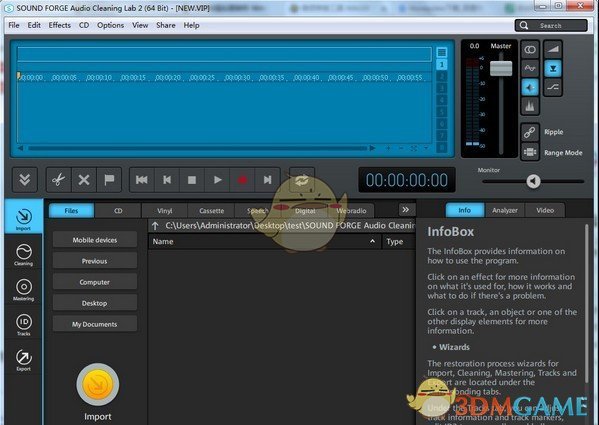Collapse the panel with the double-chevron down button
The image size is (599, 425).
25,179
